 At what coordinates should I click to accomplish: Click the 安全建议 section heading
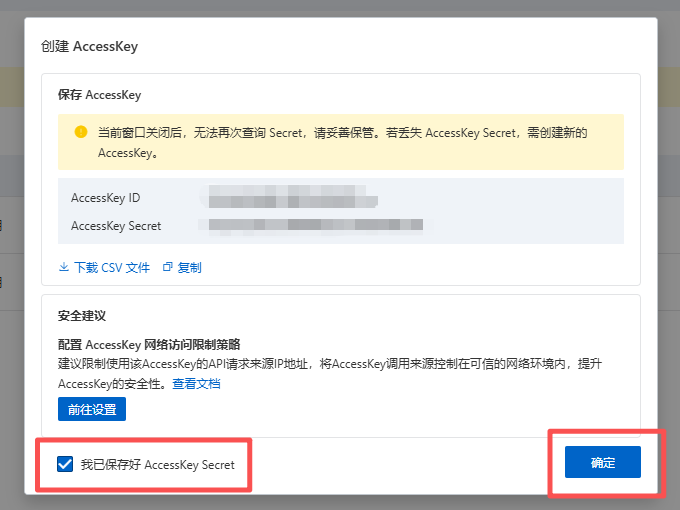82,316
